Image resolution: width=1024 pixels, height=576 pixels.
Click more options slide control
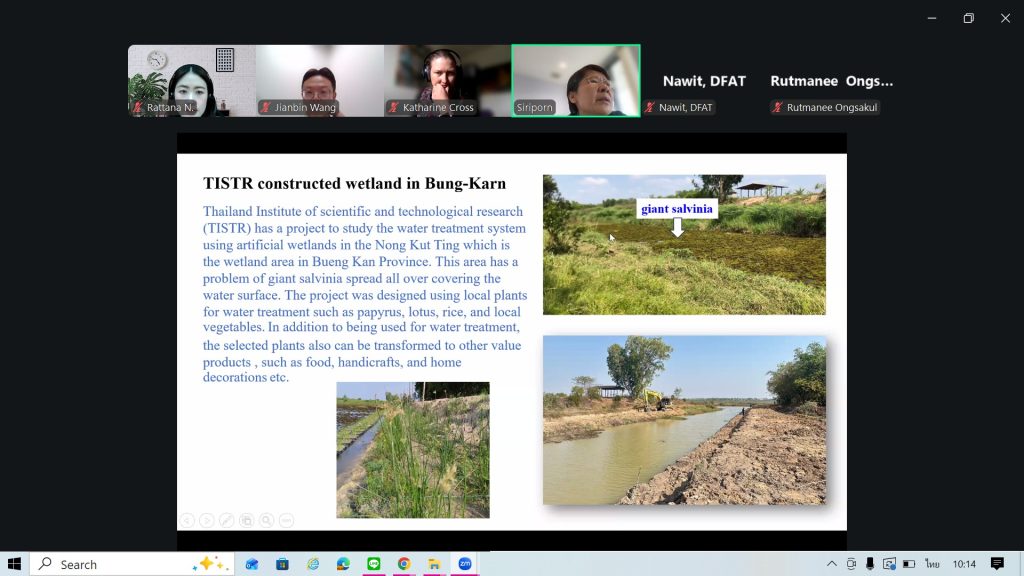point(286,520)
